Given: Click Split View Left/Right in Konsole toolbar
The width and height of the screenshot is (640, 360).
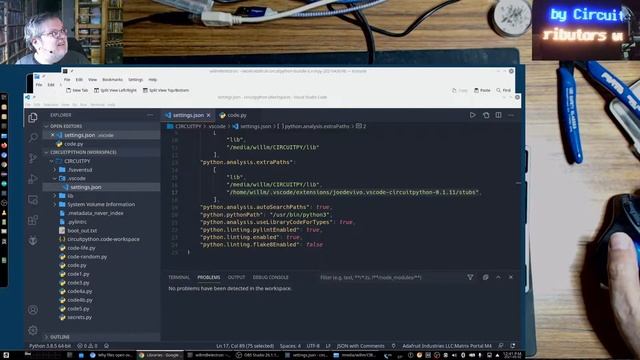Looking at the screenshot, I should (115, 90).
